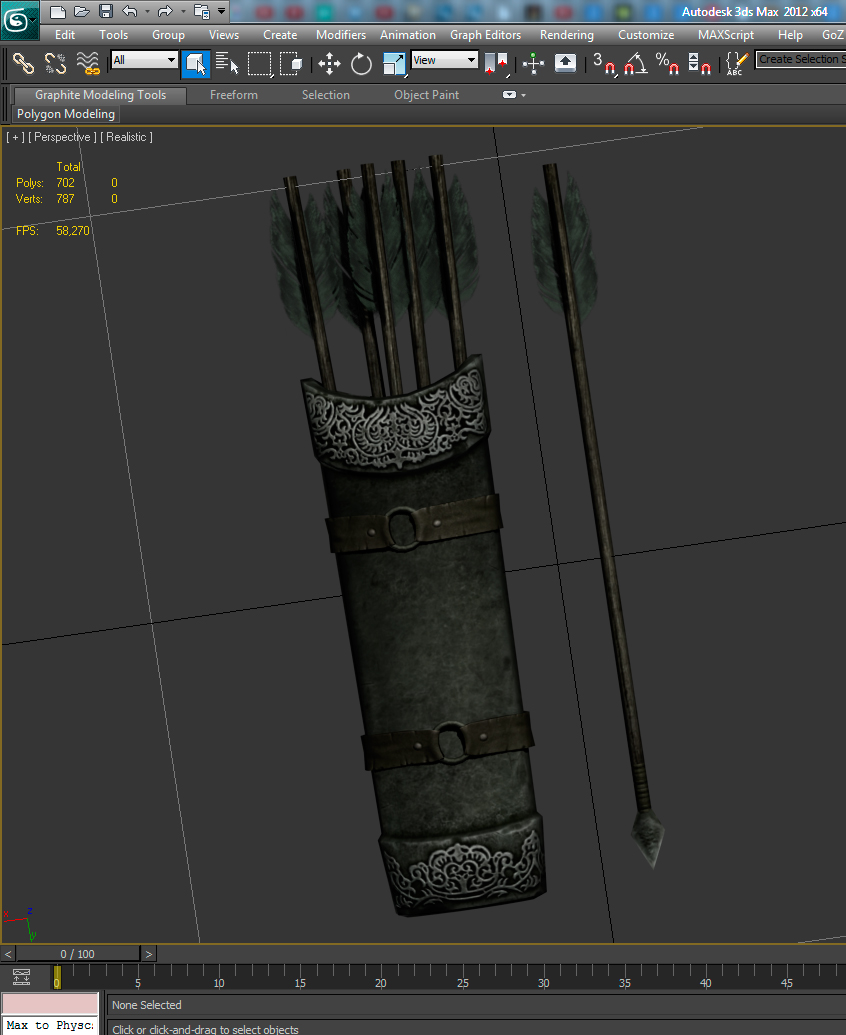Open the reference coordinate system View dropdown
The height and width of the screenshot is (1035, 846).
pos(444,60)
